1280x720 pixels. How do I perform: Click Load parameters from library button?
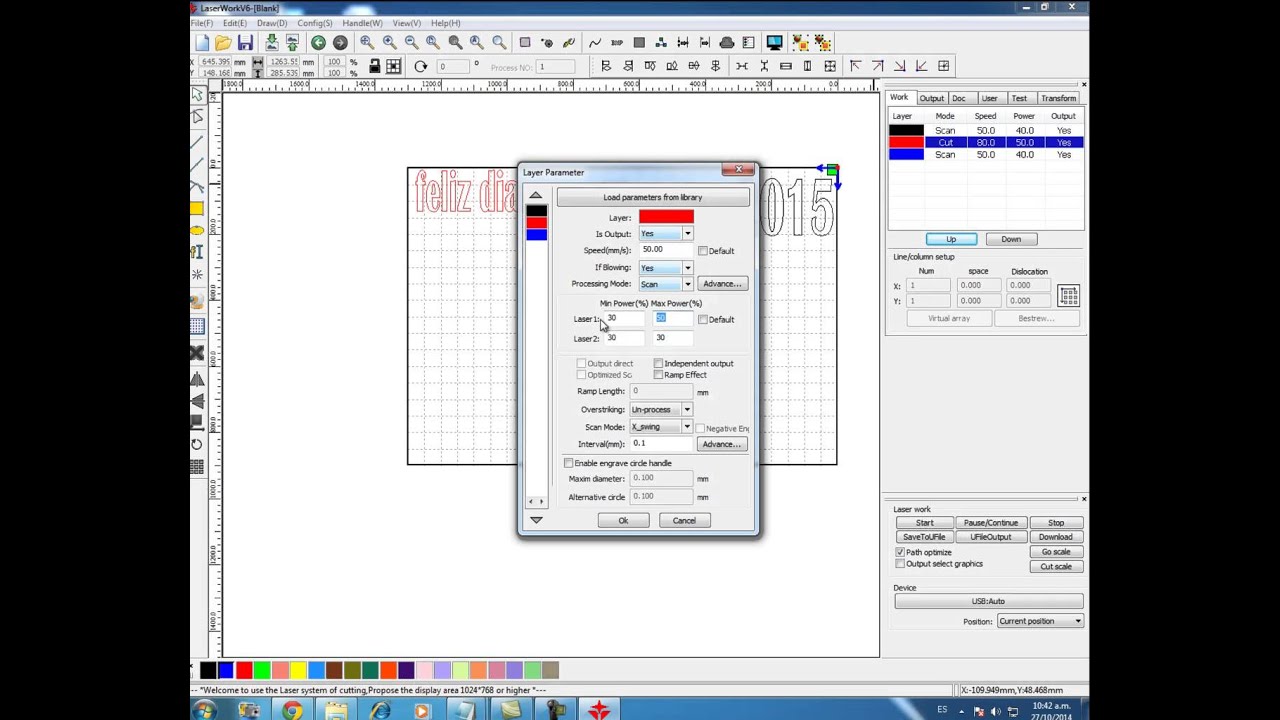pyautogui.click(x=652, y=197)
